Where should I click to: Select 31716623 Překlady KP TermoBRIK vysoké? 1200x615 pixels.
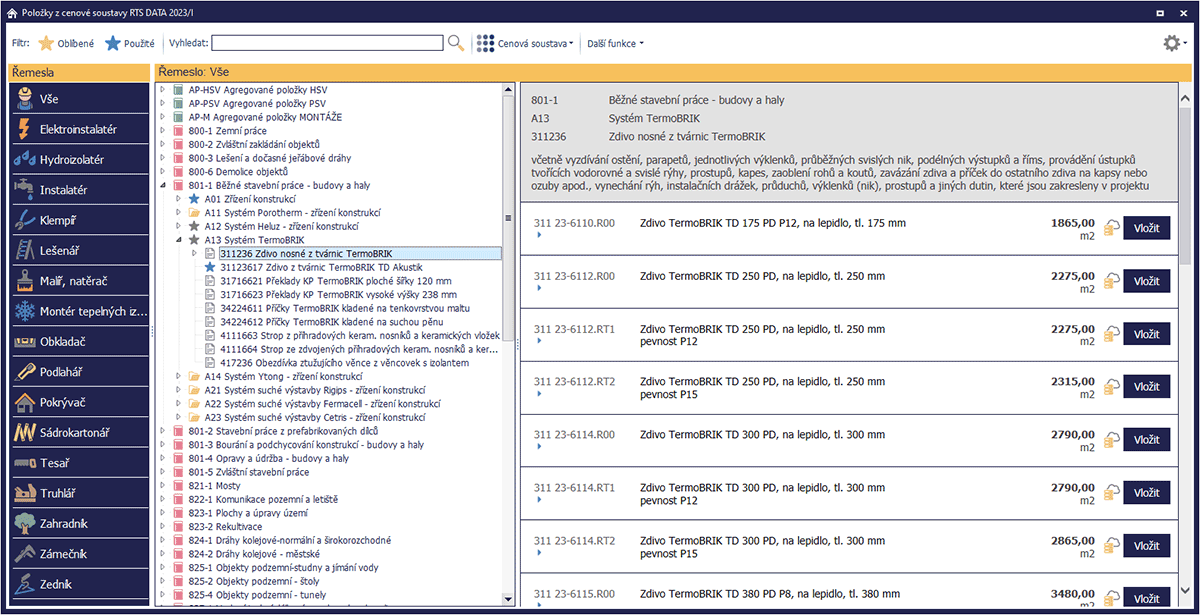click(336, 295)
